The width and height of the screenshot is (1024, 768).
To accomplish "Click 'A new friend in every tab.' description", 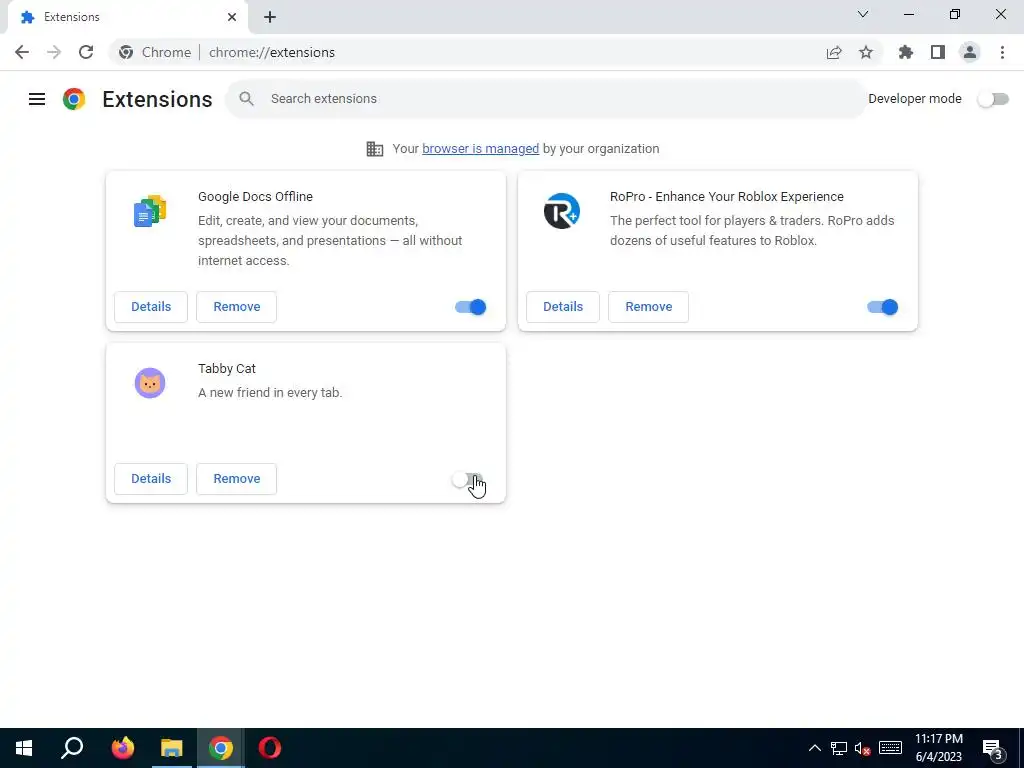I will click(x=270, y=392).
